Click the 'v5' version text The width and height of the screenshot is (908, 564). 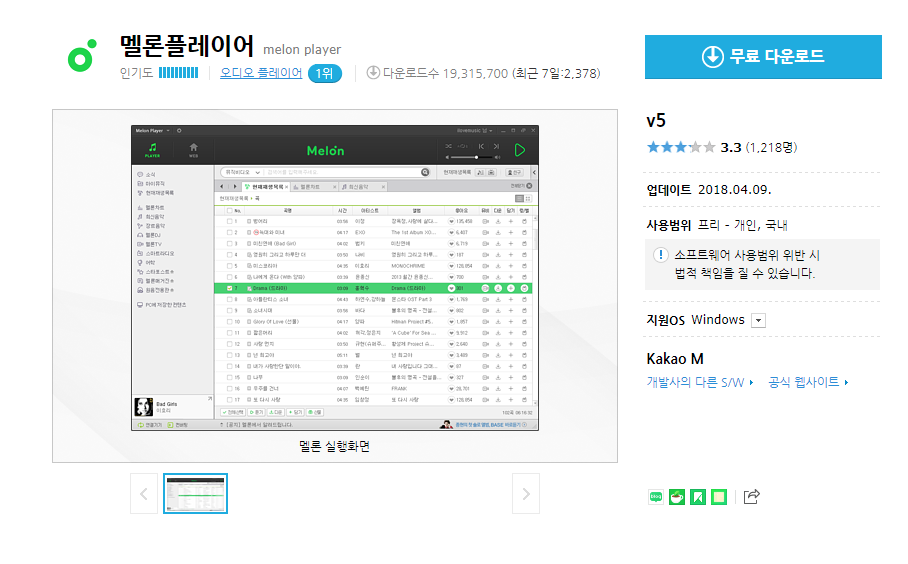[656, 120]
